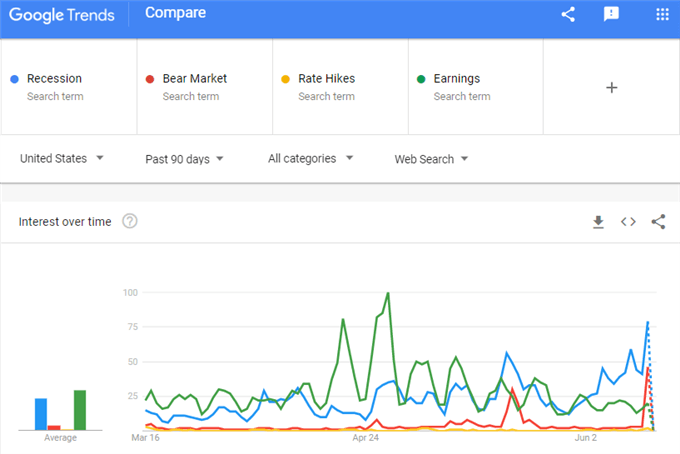680x454 pixels.
Task: Open the send feedback icon
Action: pos(611,14)
